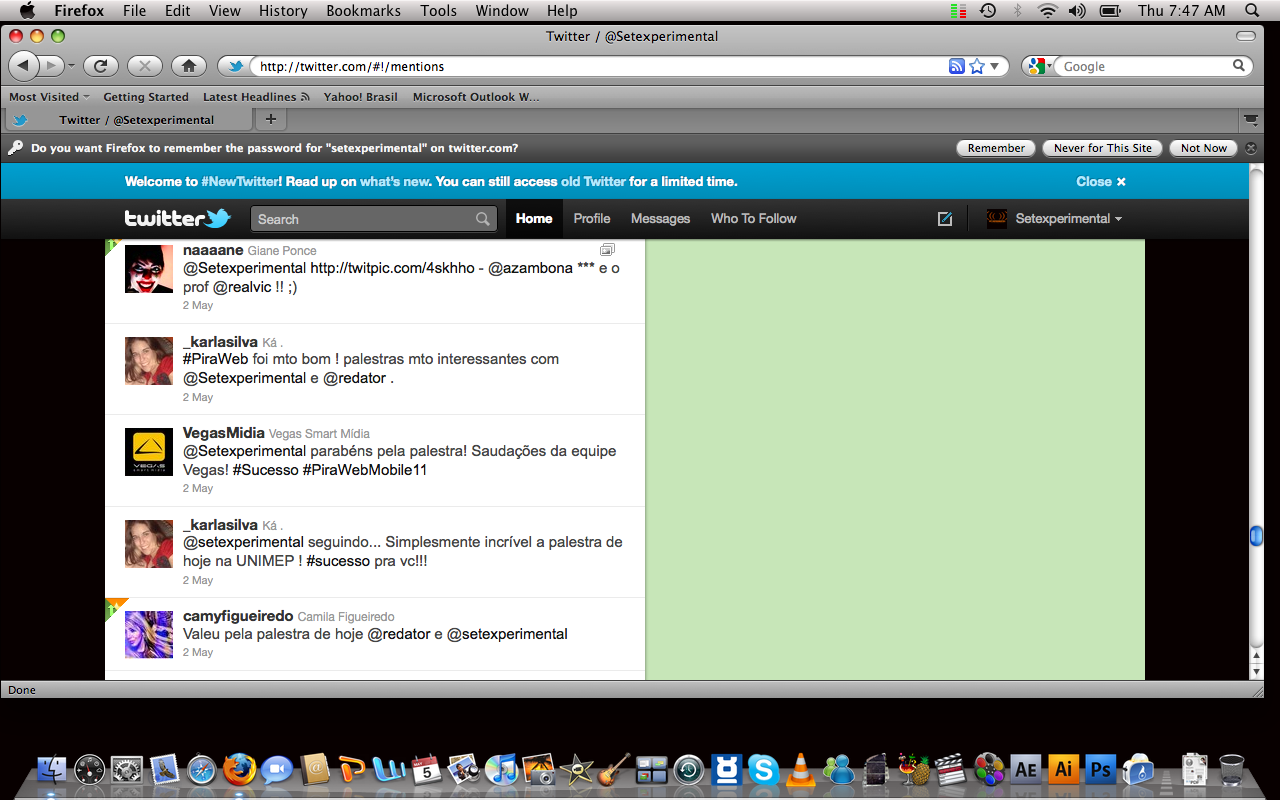Click the reload page button

(x=100, y=66)
